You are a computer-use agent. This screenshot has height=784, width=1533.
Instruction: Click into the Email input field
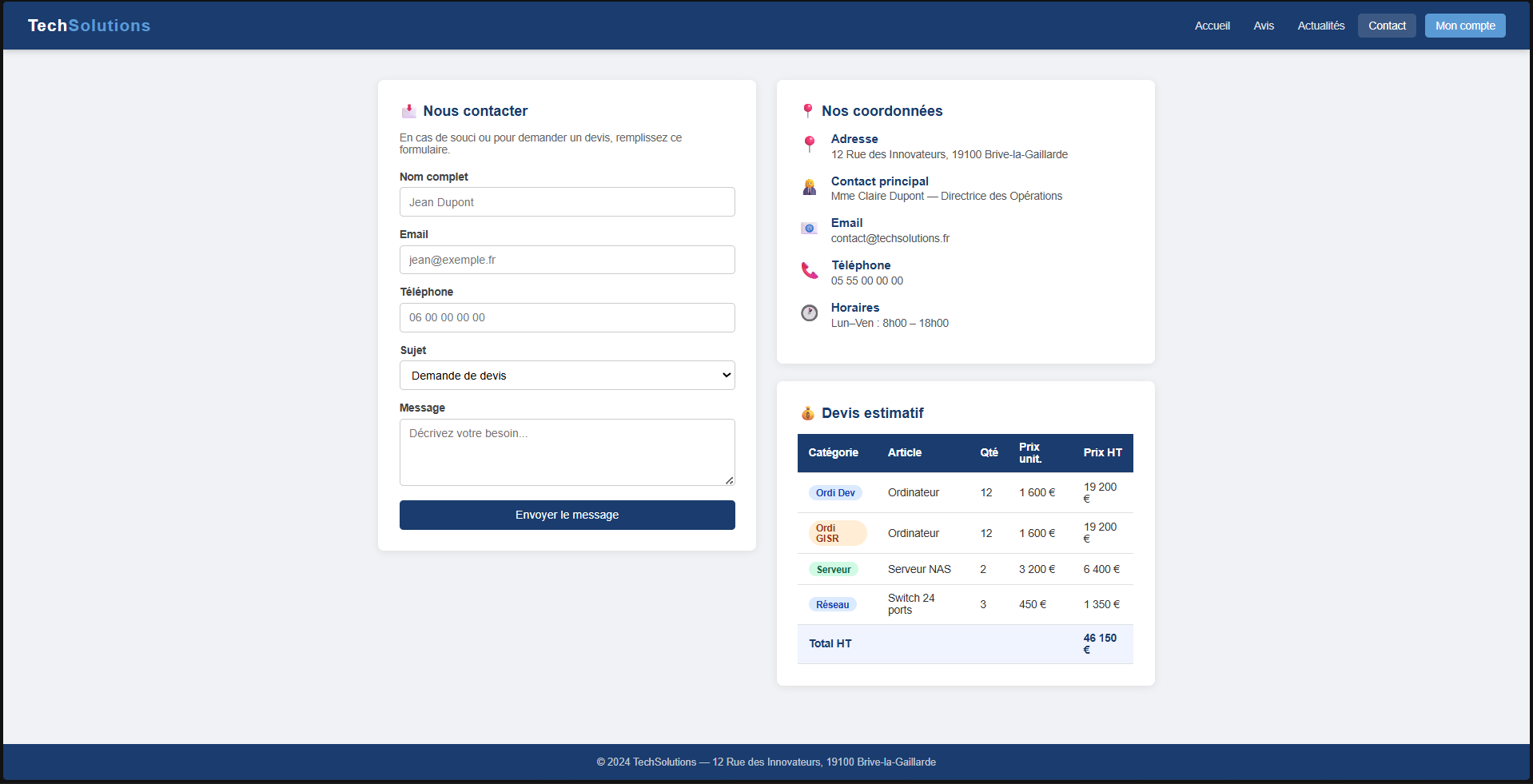click(567, 260)
